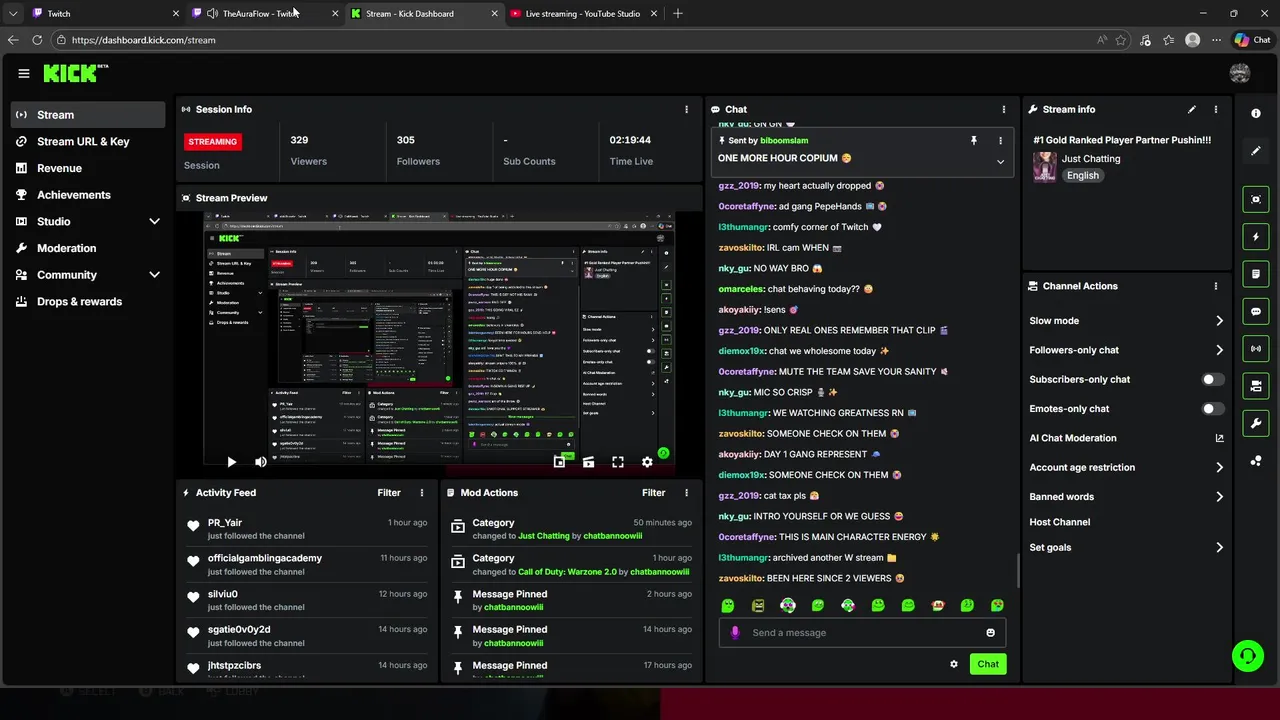This screenshot has width=1280, height=720.
Task: Select the green focus-frame icon in right sidebar
Action: (1256, 200)
